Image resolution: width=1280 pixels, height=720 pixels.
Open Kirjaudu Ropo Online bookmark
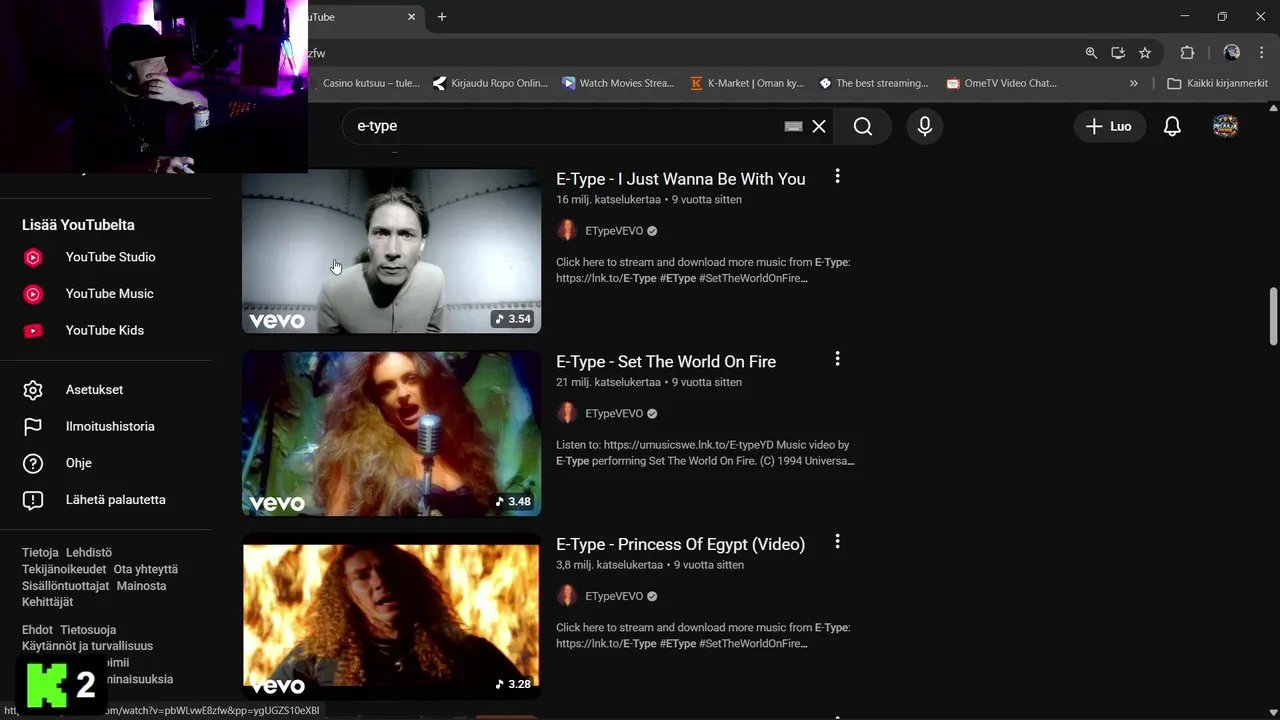(490, 83)
